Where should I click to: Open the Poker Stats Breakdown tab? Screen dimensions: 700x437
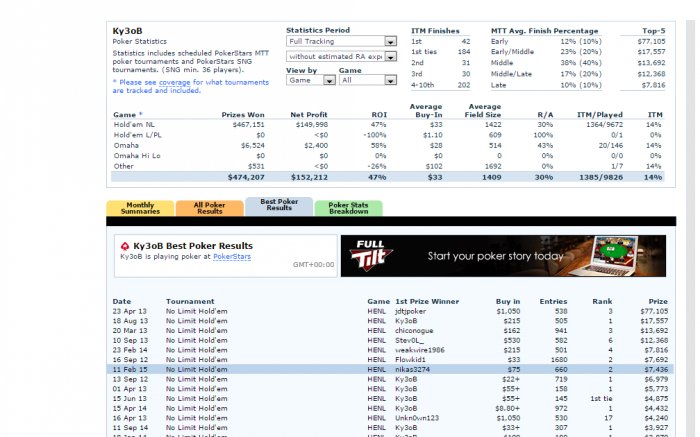[348, 208]
